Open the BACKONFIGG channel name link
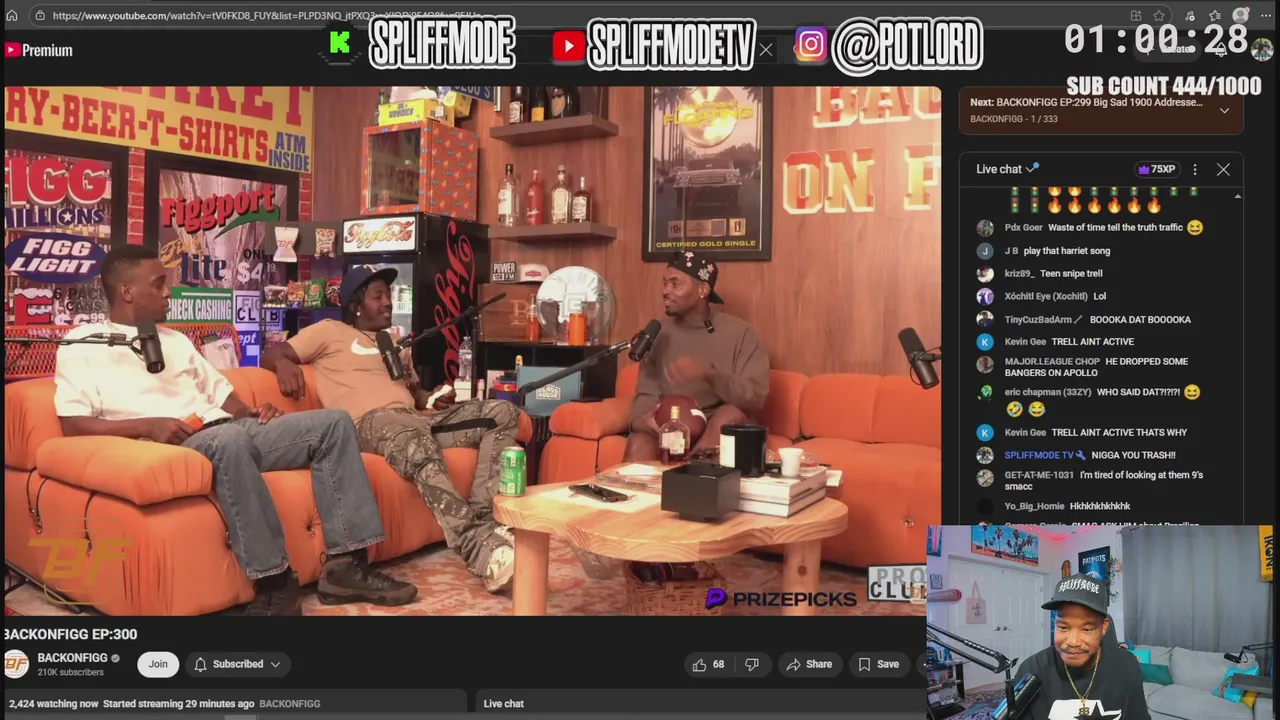The width and height of the screenshot is (1280, 720). point(72,658)
